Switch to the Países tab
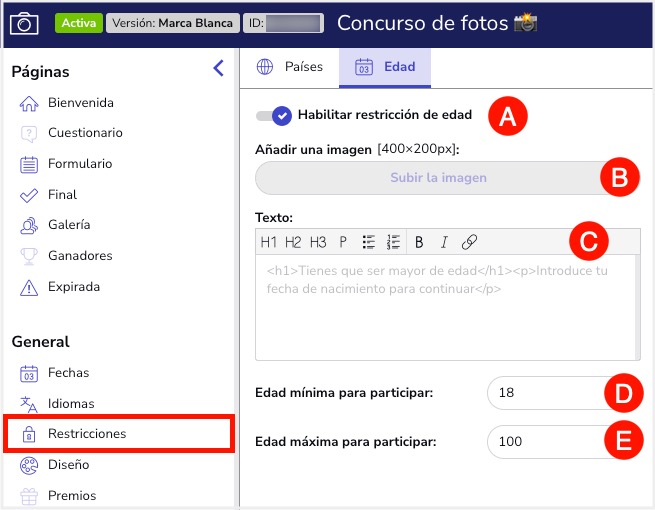655x510 pixels. click(x=291, y=67)
